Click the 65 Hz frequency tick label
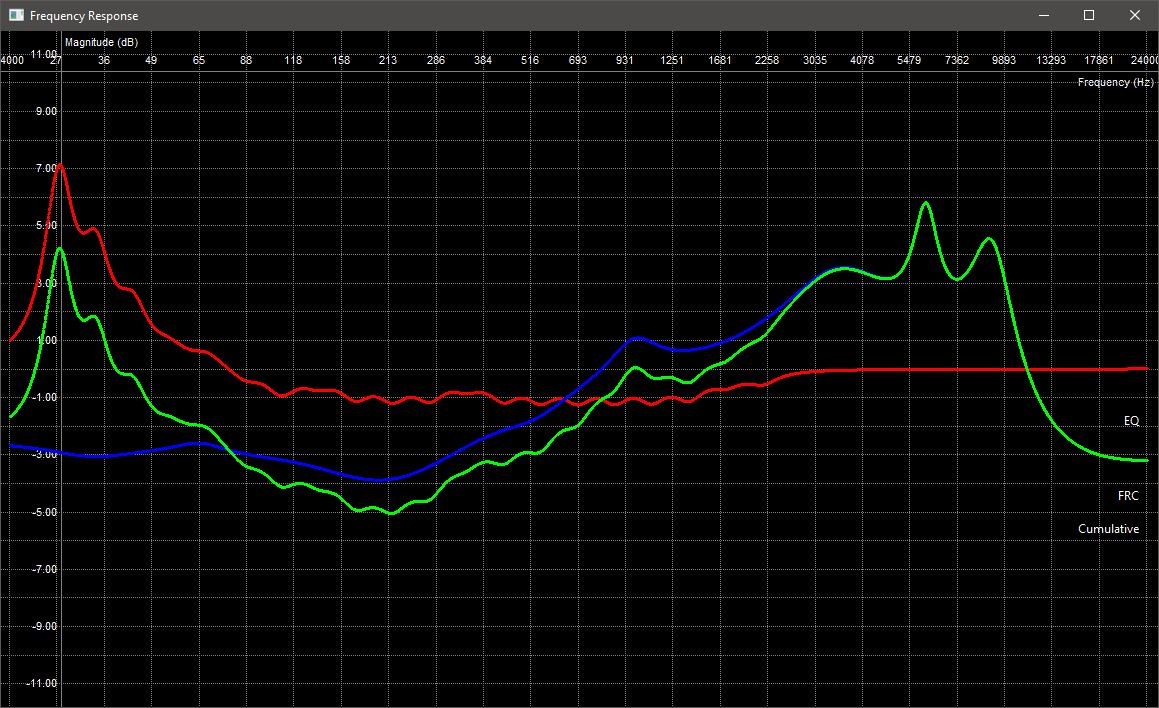 199,61
